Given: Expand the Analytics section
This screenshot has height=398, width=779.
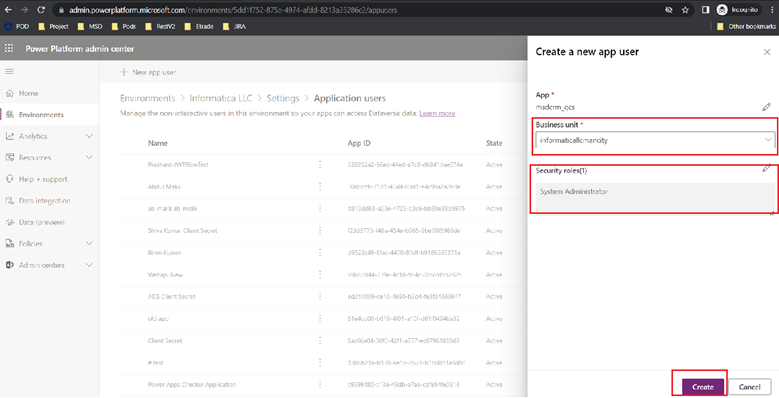Looking at the screenshot, I should coord(89,136).
